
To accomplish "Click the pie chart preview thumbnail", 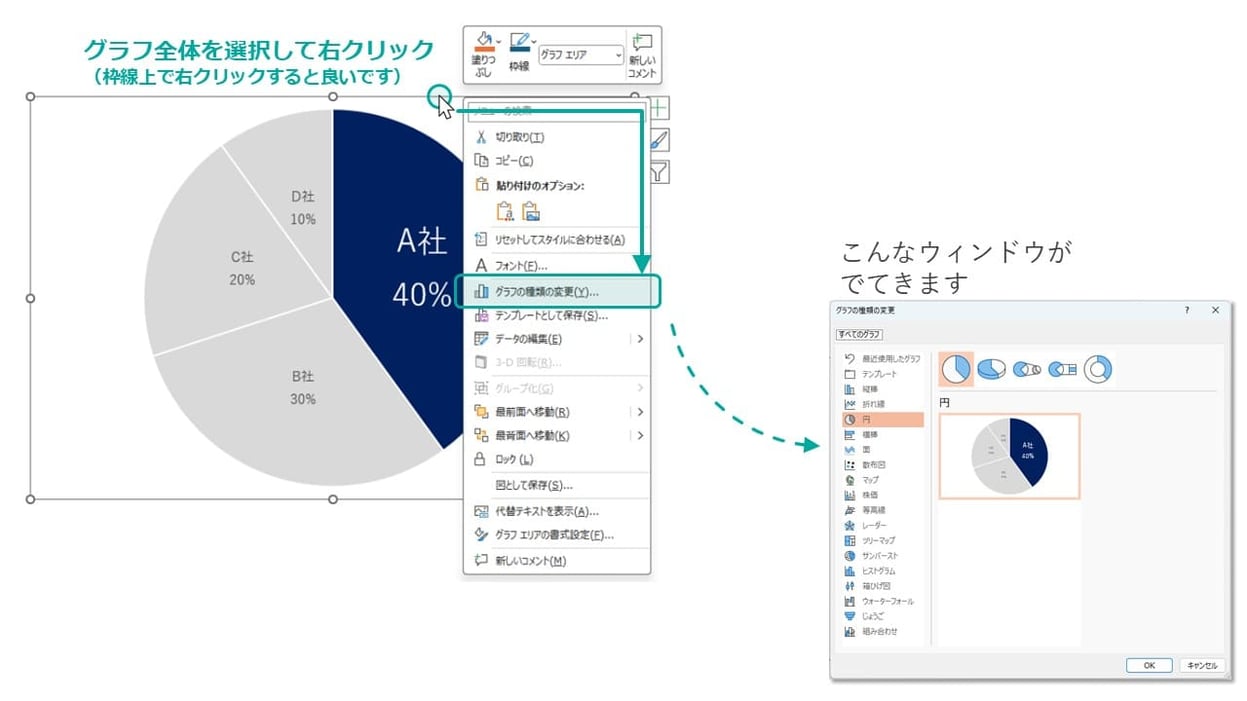I will (x=1009, y=454).
